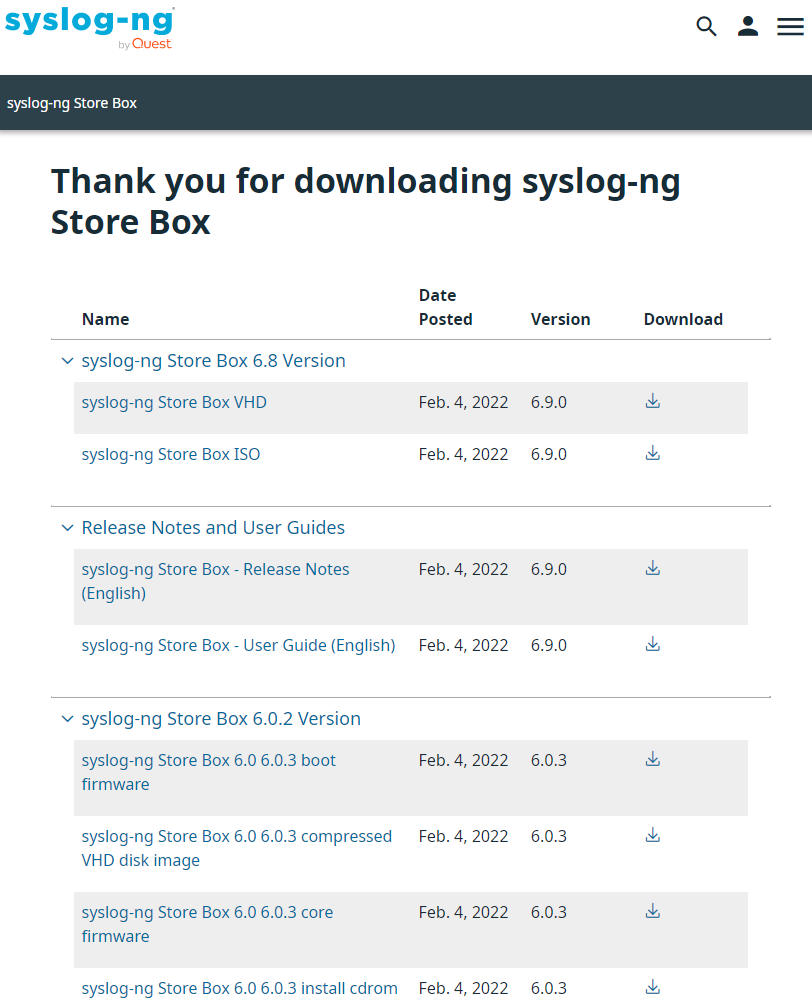The height and width of the screenshot is (1006, 812).
Task: Open the user account icon
Action: [x=748, y=26]
